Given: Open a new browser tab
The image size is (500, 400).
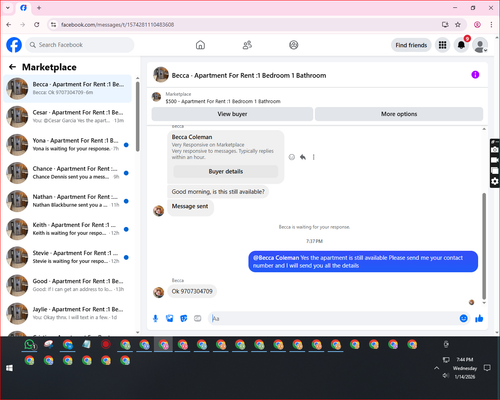Looking at the screenshot, I should 39,8.
